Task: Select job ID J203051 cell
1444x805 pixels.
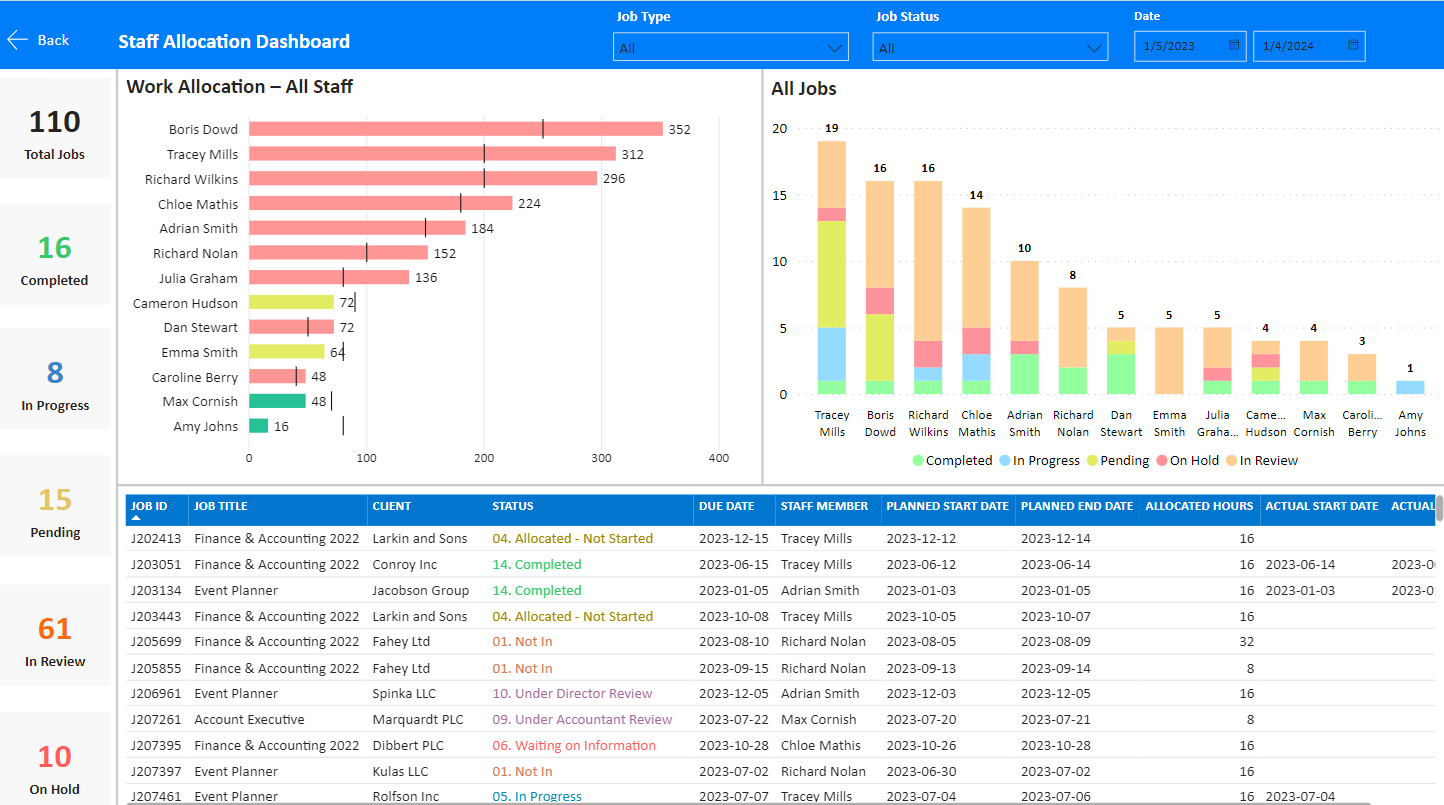Action: 156,564
